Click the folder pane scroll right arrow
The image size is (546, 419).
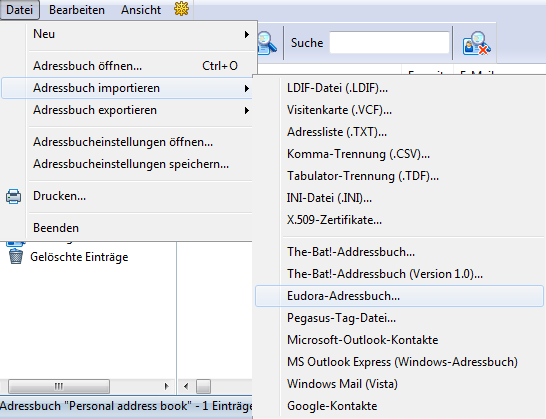pos(166,386)
